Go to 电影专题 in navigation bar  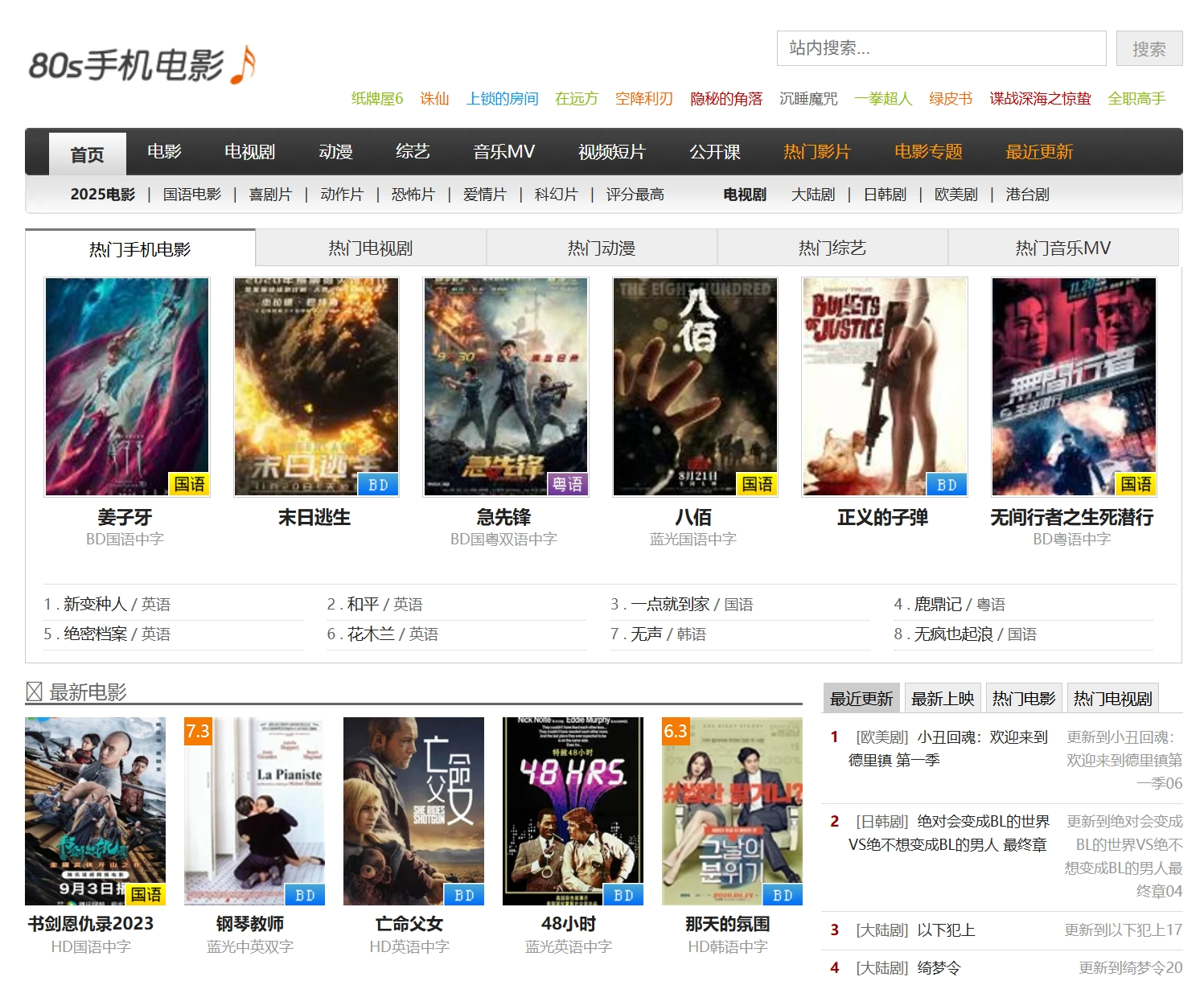[928, 152]
